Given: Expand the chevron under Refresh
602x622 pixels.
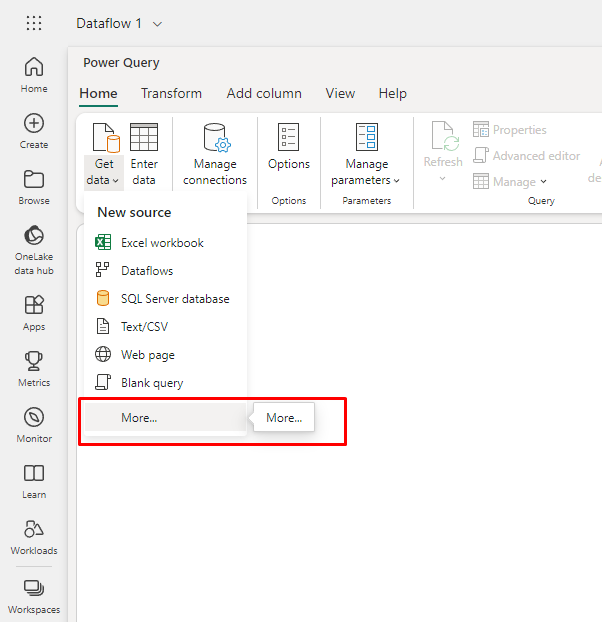Looking at the screenshot, I should pos(443,179).
